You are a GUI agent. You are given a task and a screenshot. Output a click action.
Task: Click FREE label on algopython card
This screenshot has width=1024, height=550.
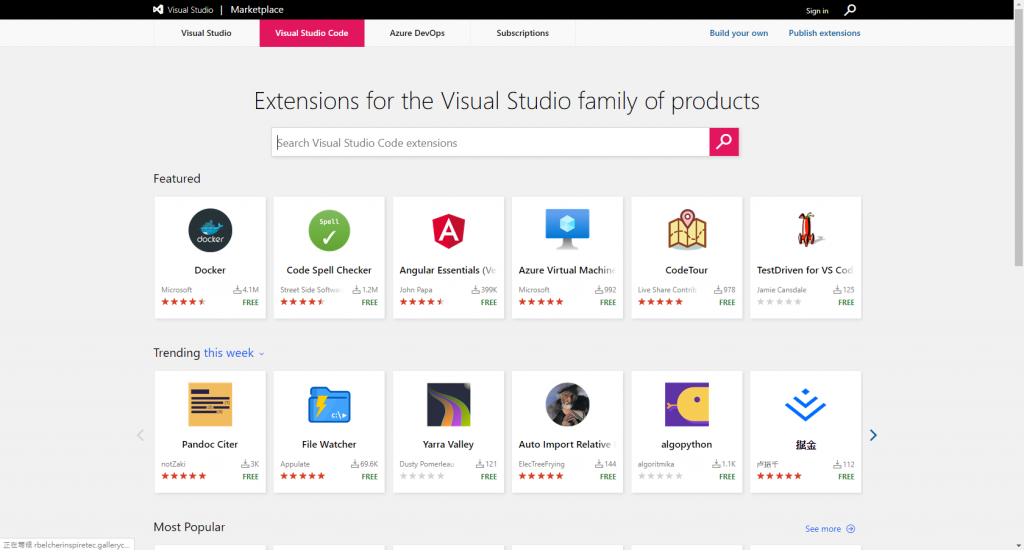click(x=727, y=477)
